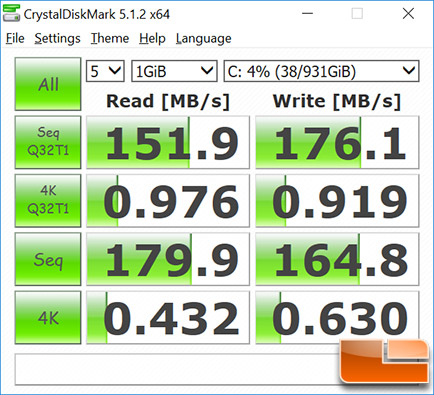Screen dimensions: 434x395
Task: Click the CrystalDiskMark app icon in title bar
Action: 11,14
